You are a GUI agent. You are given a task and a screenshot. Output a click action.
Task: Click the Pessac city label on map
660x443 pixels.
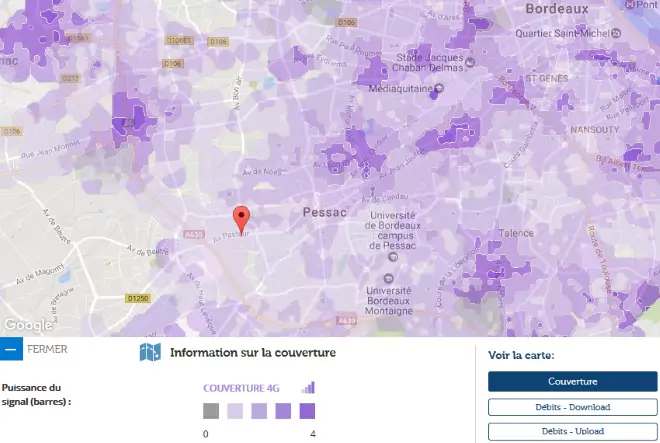[325, 212]
